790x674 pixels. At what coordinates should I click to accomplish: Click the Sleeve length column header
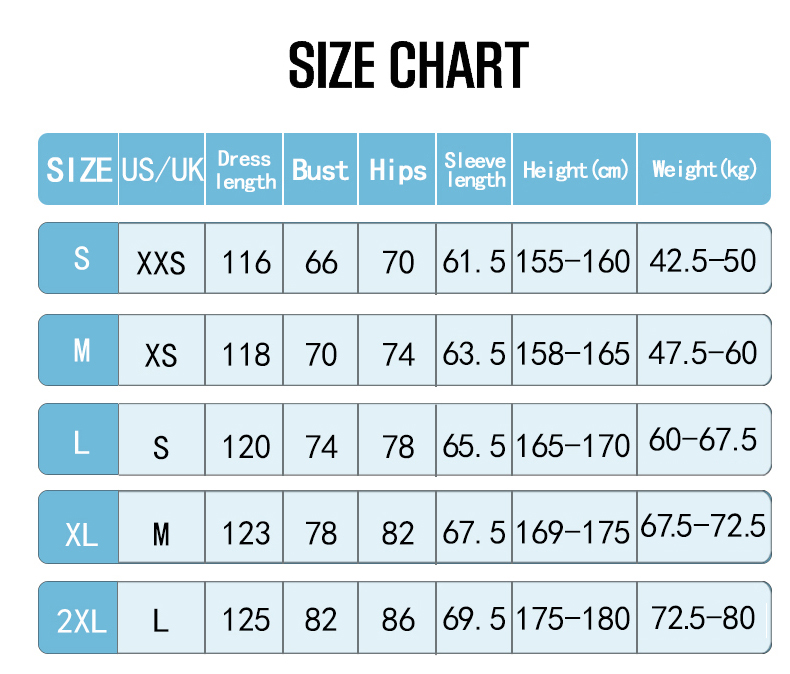[x=475, y=170]
